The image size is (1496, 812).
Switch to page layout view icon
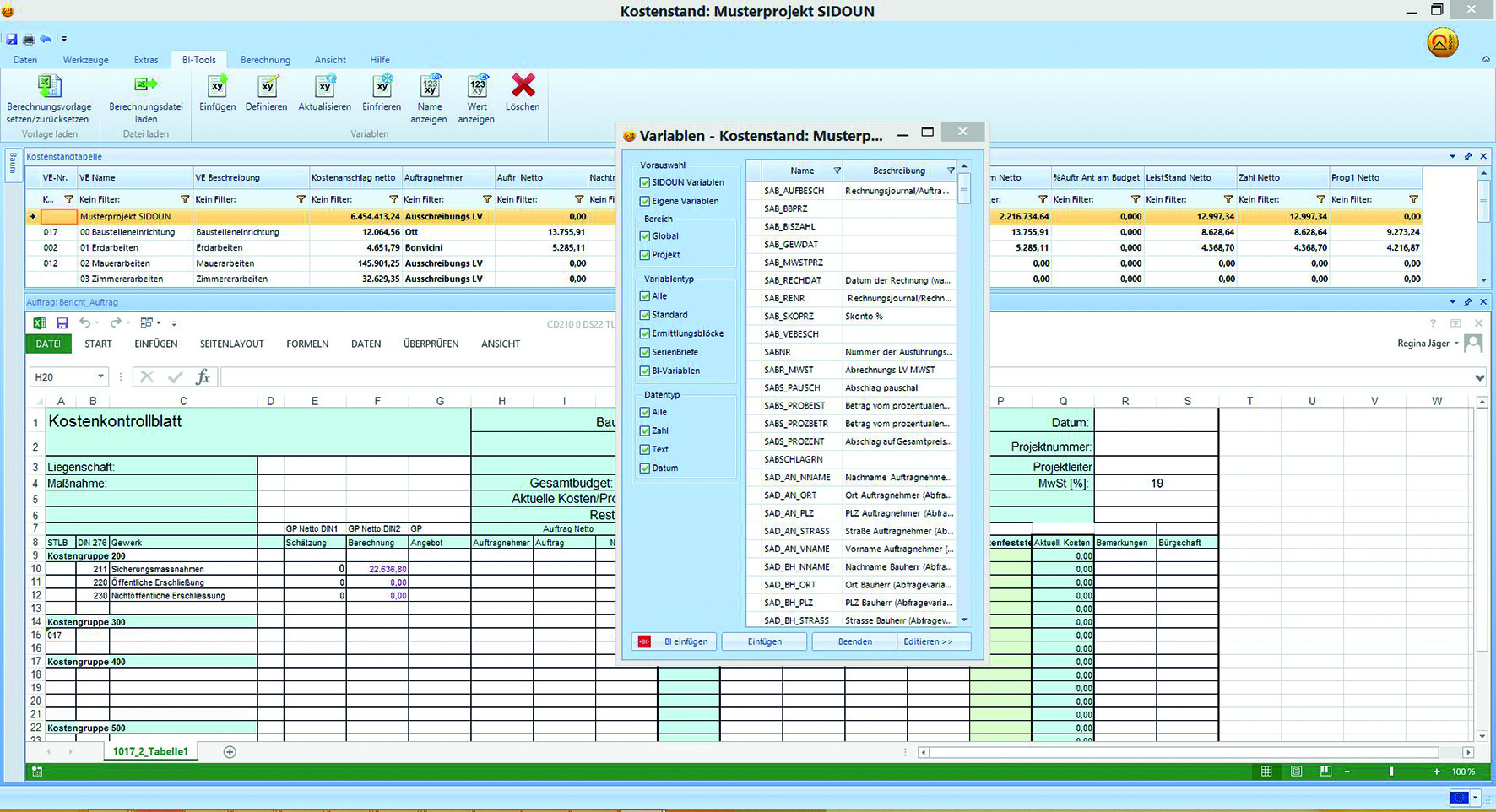pyautogui.click(x=1296, y=771)
